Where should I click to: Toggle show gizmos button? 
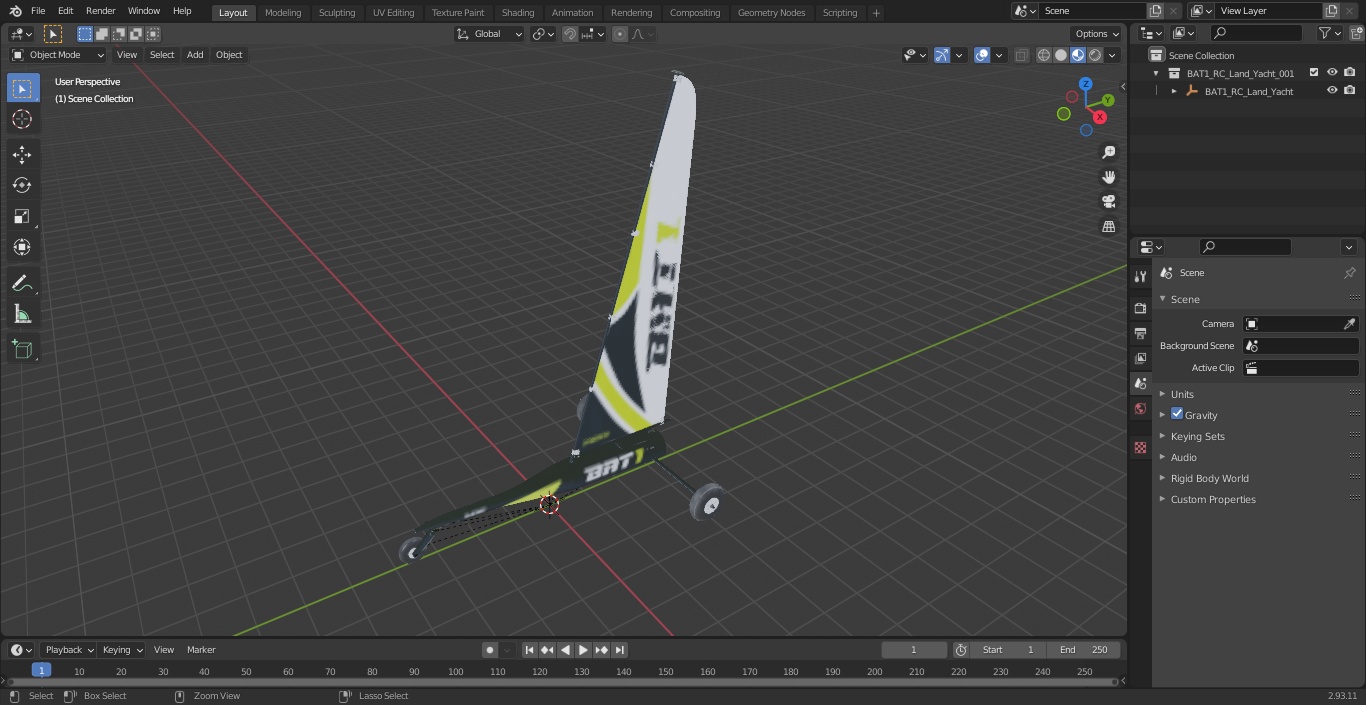click(942, 55)
